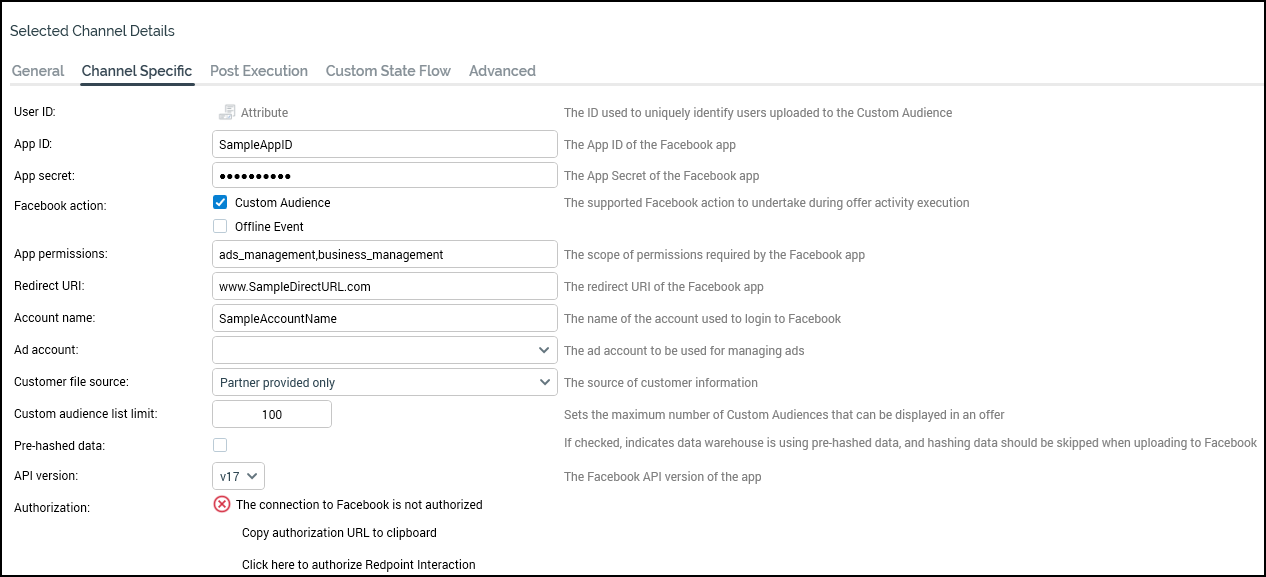This screenshot has height=577, width=1266.
Task: Check the Pre-hashed data checkbox
Action: tap(220, 445)
